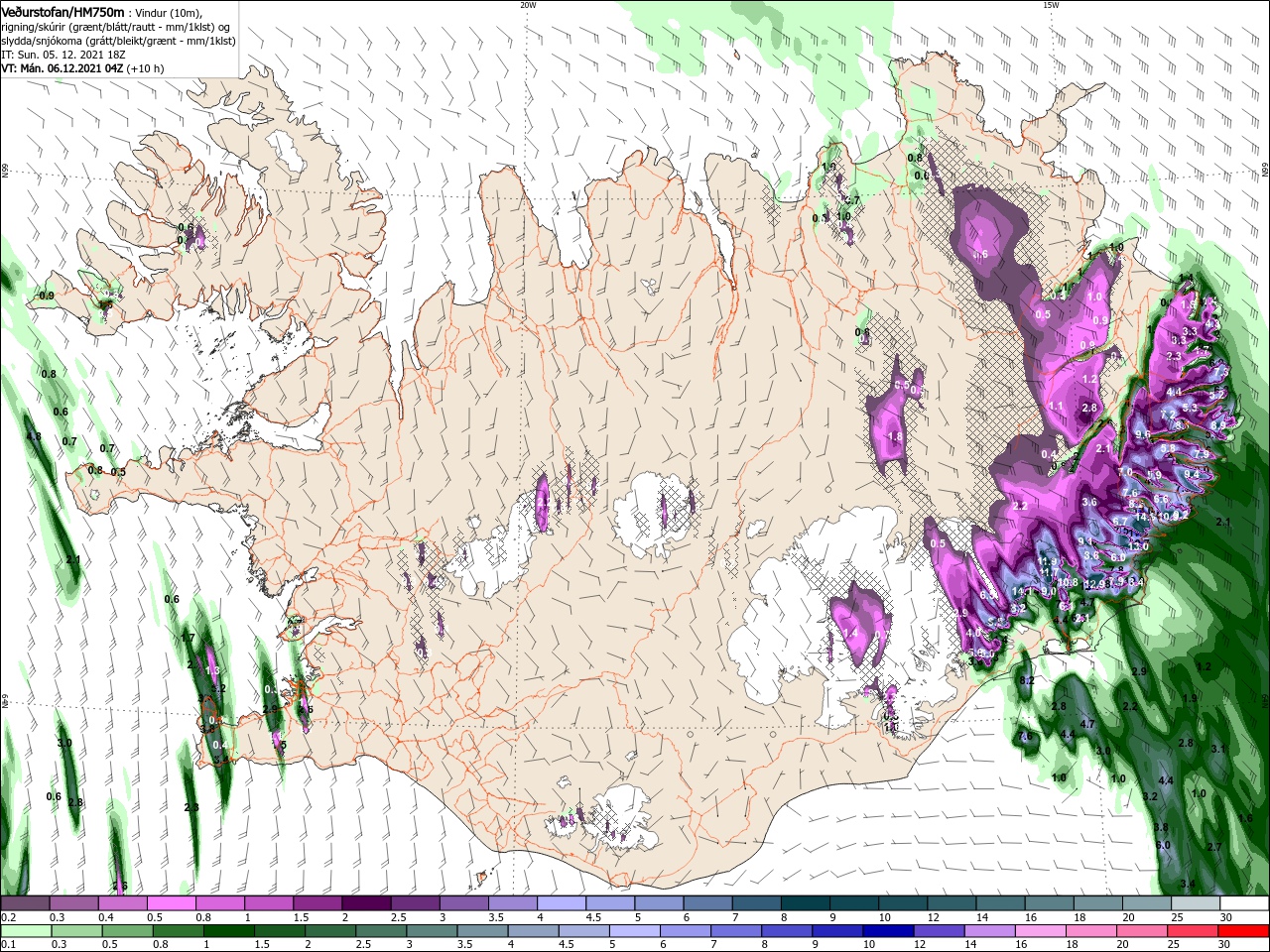The height and width of the screenshot is (952, 1270).
Task: Choose lower legend swatch labelled 1.5
Action: coord(280,931)
